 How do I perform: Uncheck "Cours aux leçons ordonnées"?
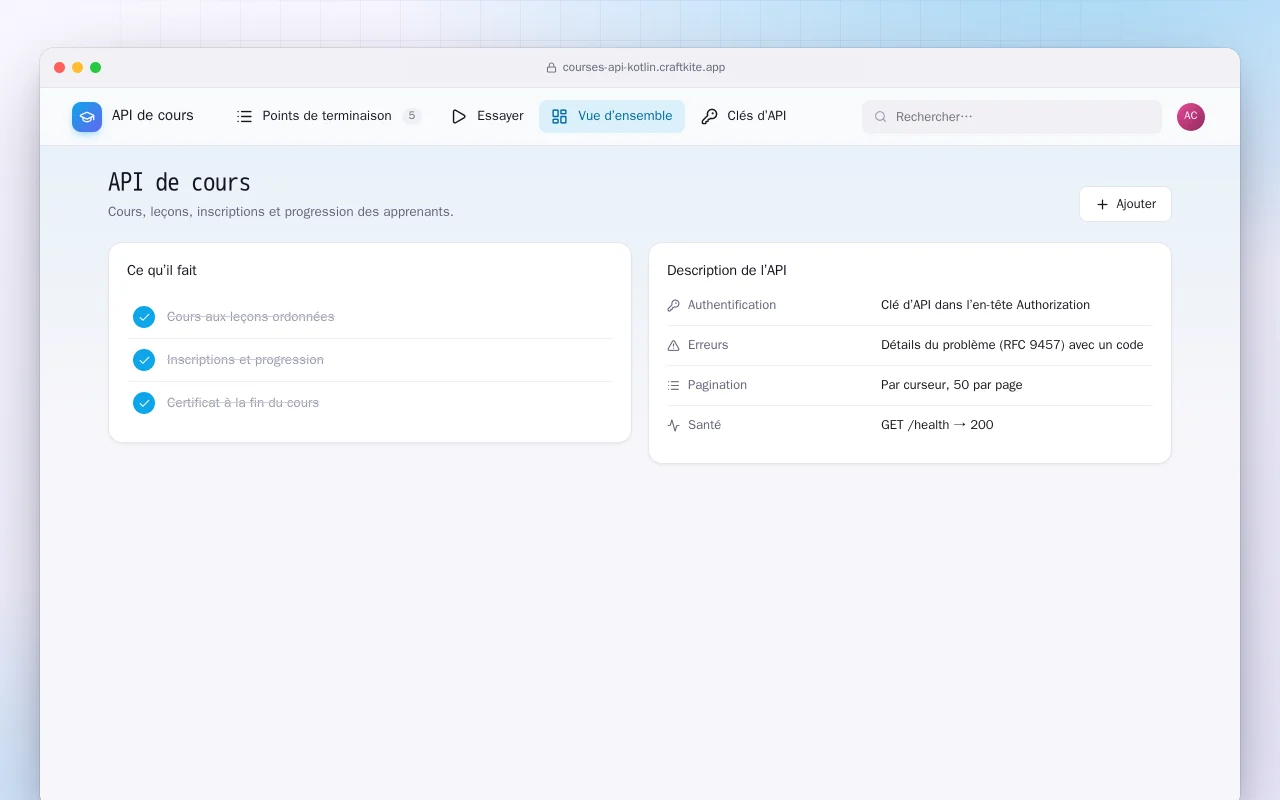pyautogui.click(x=144, y=317)
